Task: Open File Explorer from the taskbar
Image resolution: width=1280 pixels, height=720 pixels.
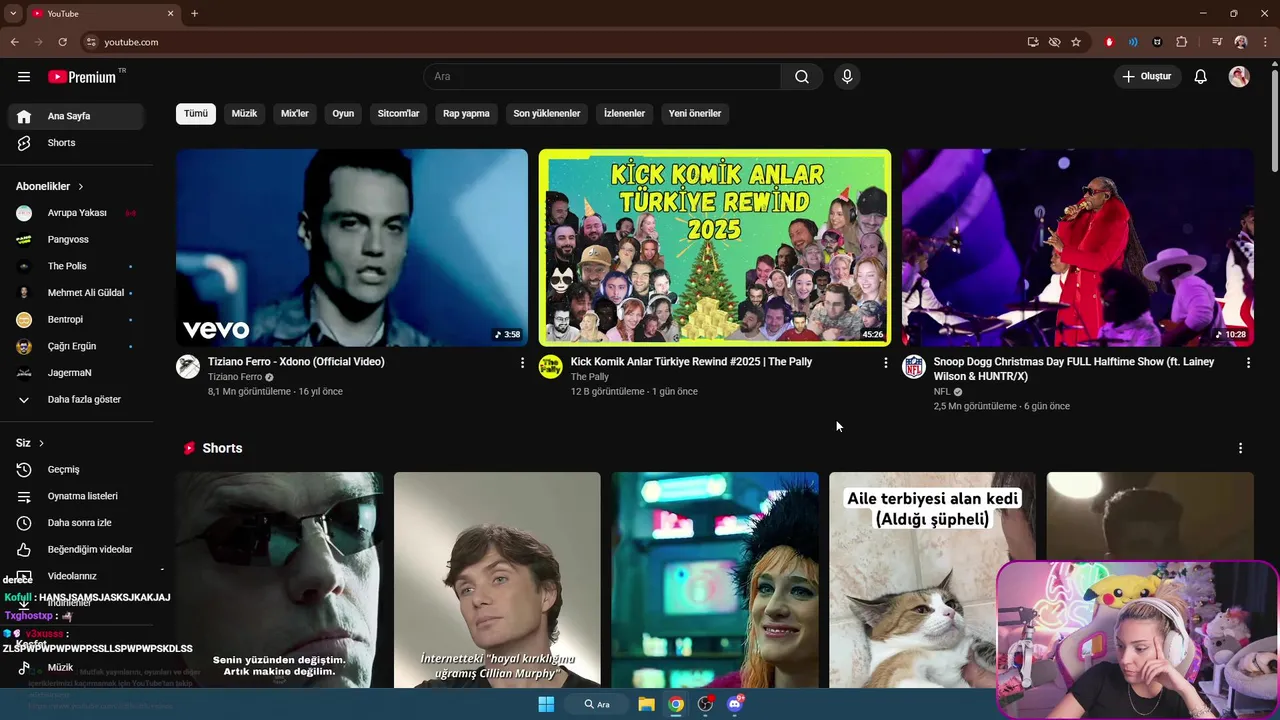Action: tap(646, 704)
